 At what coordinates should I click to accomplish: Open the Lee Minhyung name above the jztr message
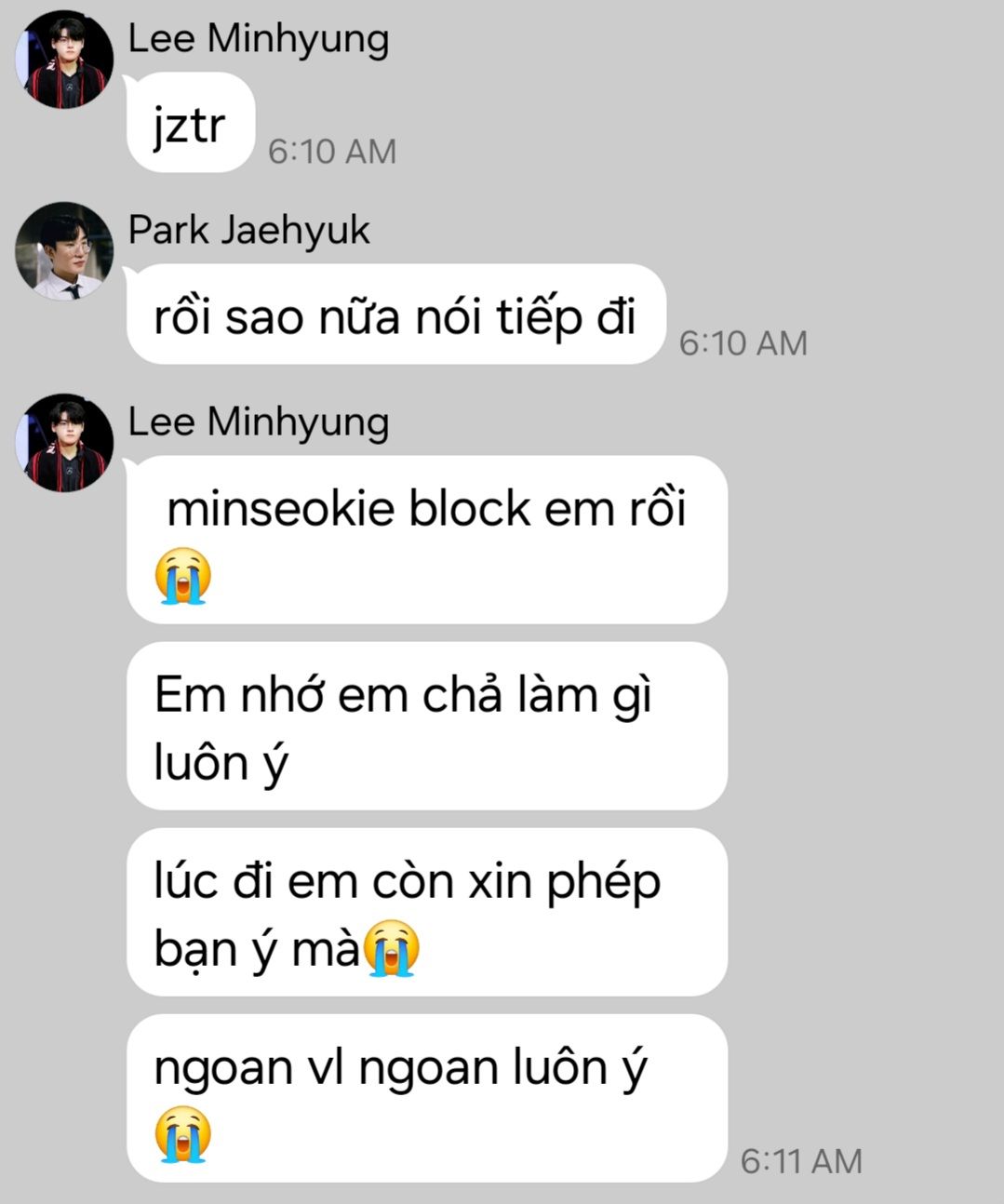pos(259,39)
